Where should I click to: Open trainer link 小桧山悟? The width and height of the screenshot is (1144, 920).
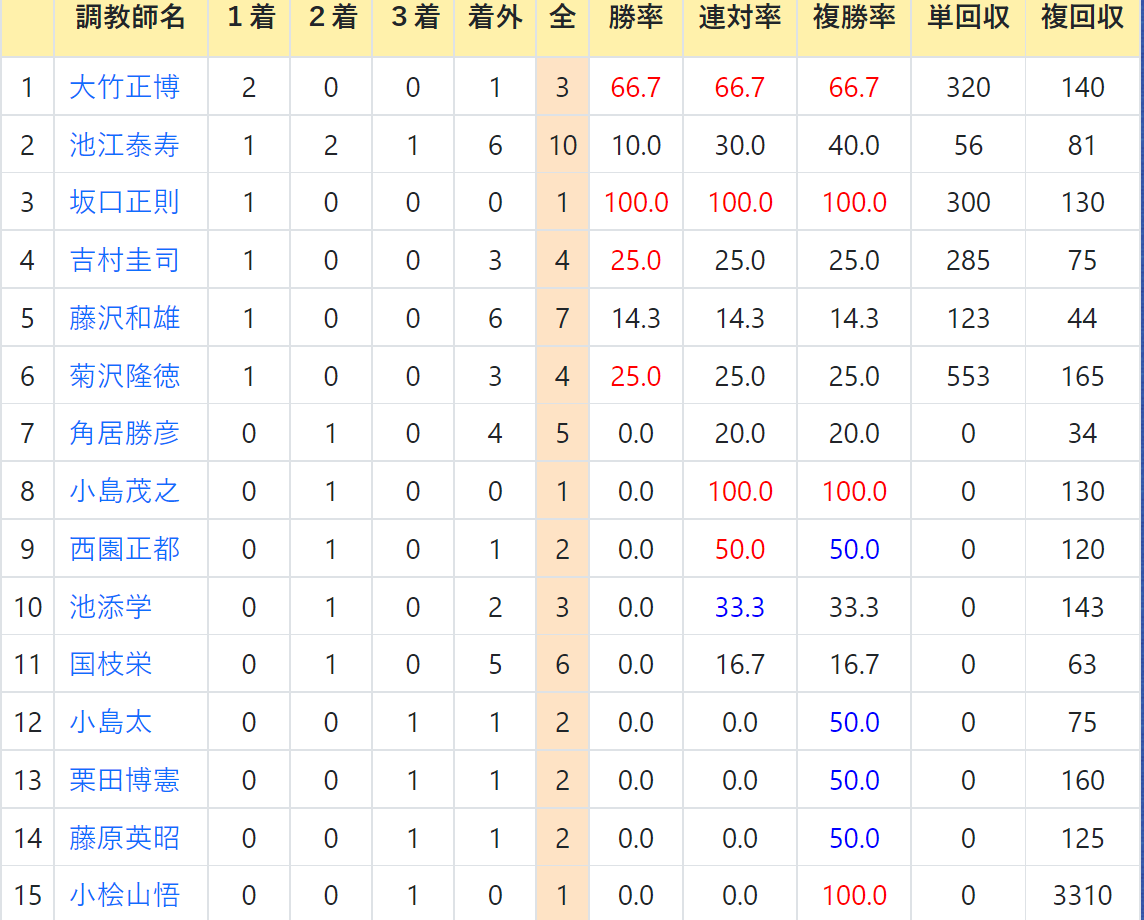(x=124, y=895)
